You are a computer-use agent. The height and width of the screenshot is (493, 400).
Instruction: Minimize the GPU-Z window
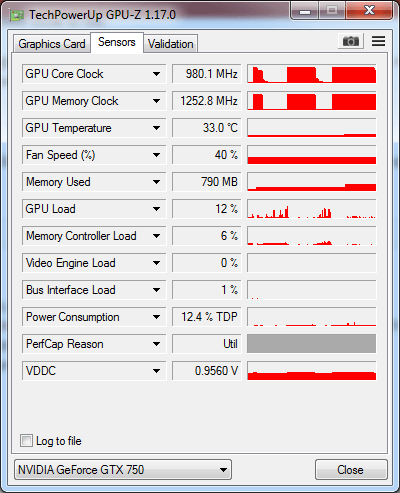pos(305,11)
